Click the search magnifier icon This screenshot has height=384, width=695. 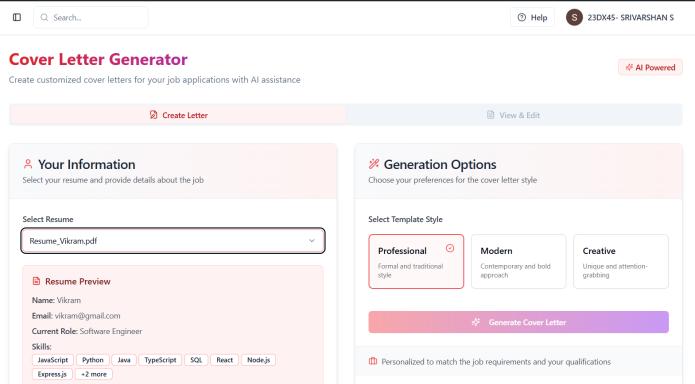[x=44, y=17]
